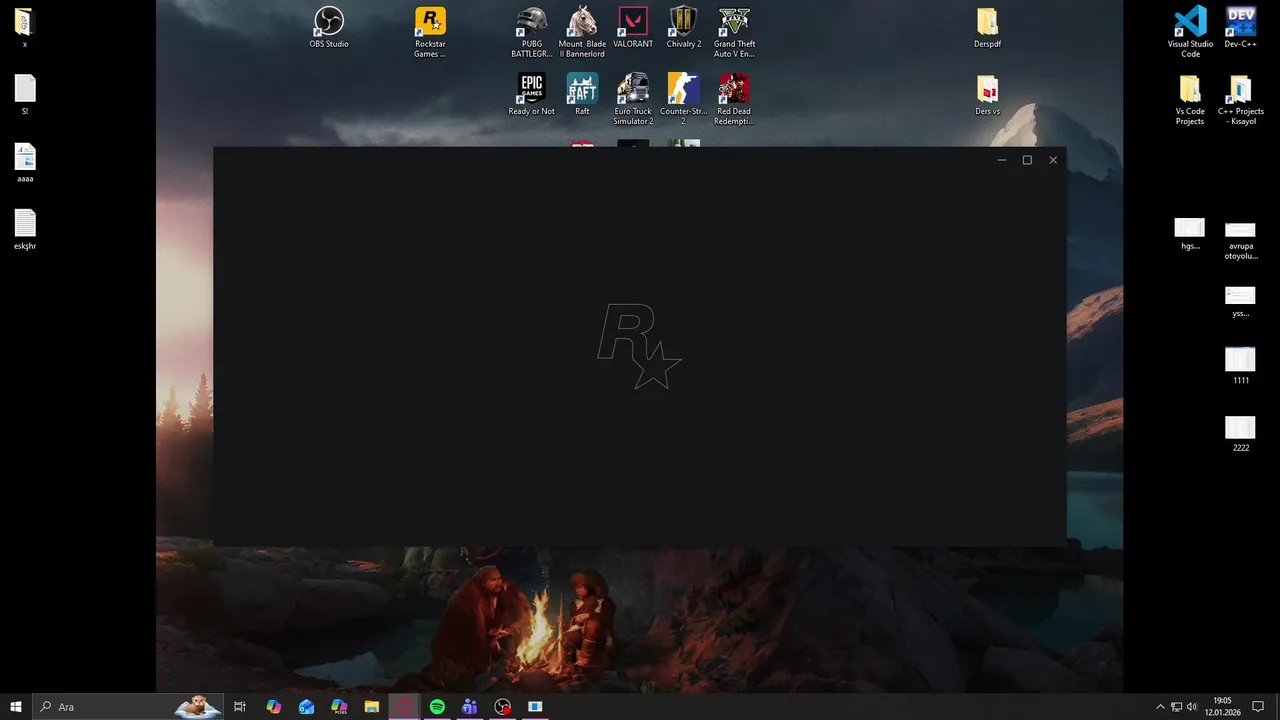1280x720 pixels.
Task: Open Microsoft 365 from the taskbar
Action: coord(339,707)
